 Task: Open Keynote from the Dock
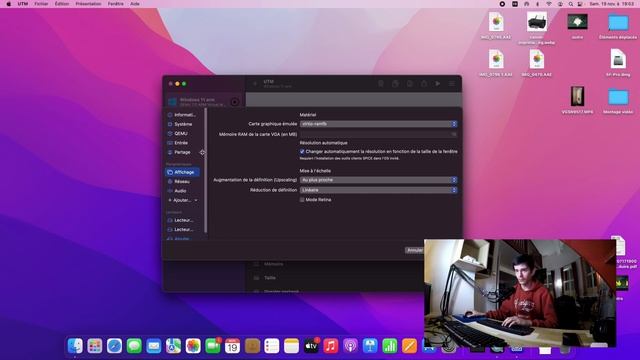click(x=370, y=346)
